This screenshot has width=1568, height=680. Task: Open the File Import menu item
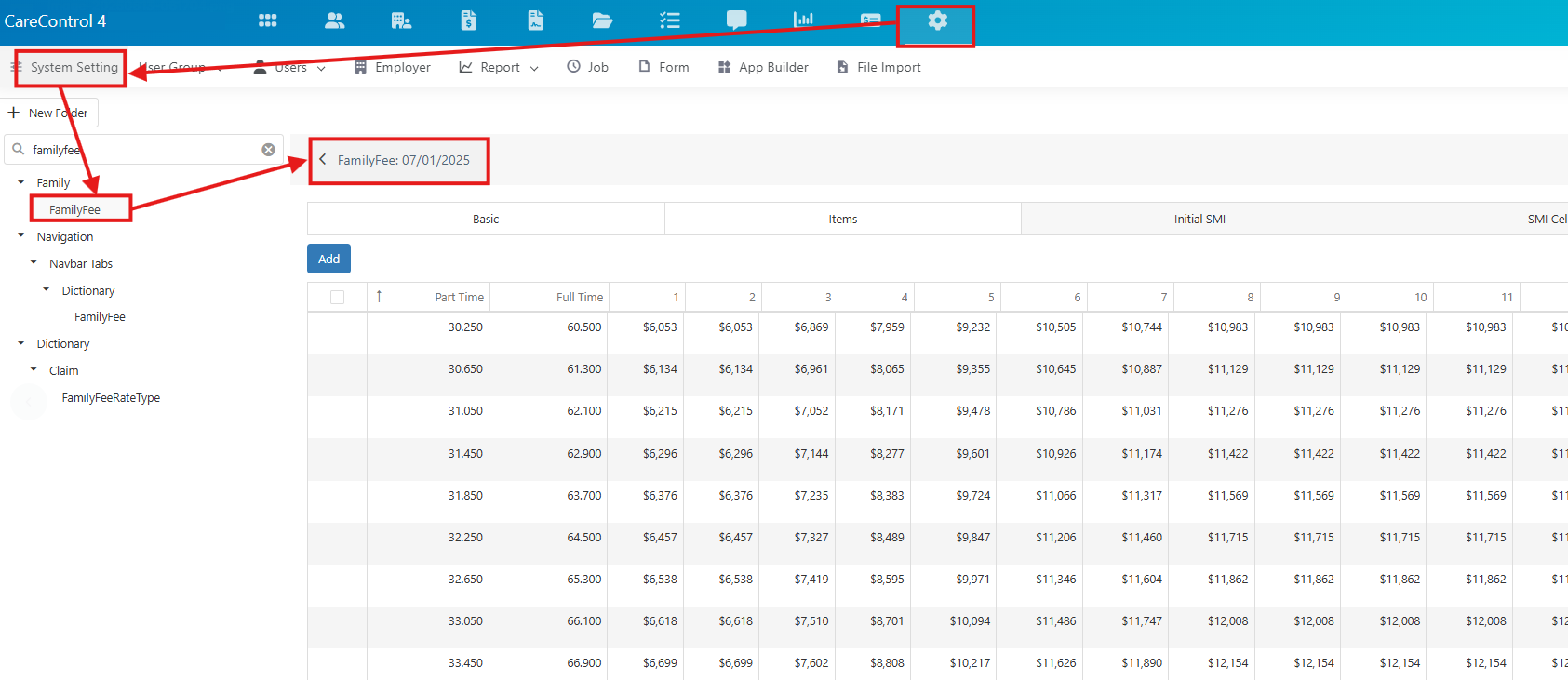(878, 67)
